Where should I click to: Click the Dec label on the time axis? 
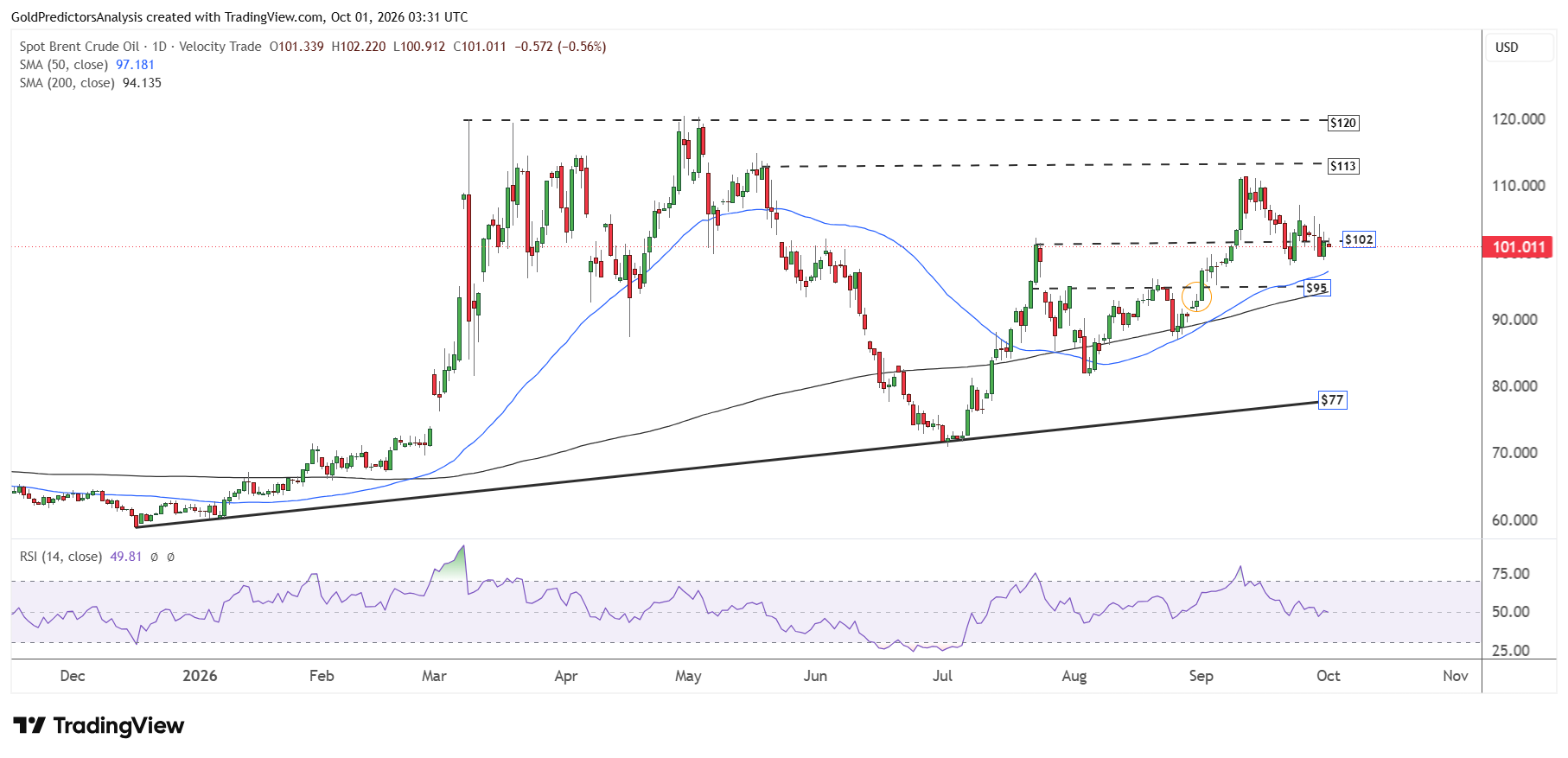click(x=73, y=676)
